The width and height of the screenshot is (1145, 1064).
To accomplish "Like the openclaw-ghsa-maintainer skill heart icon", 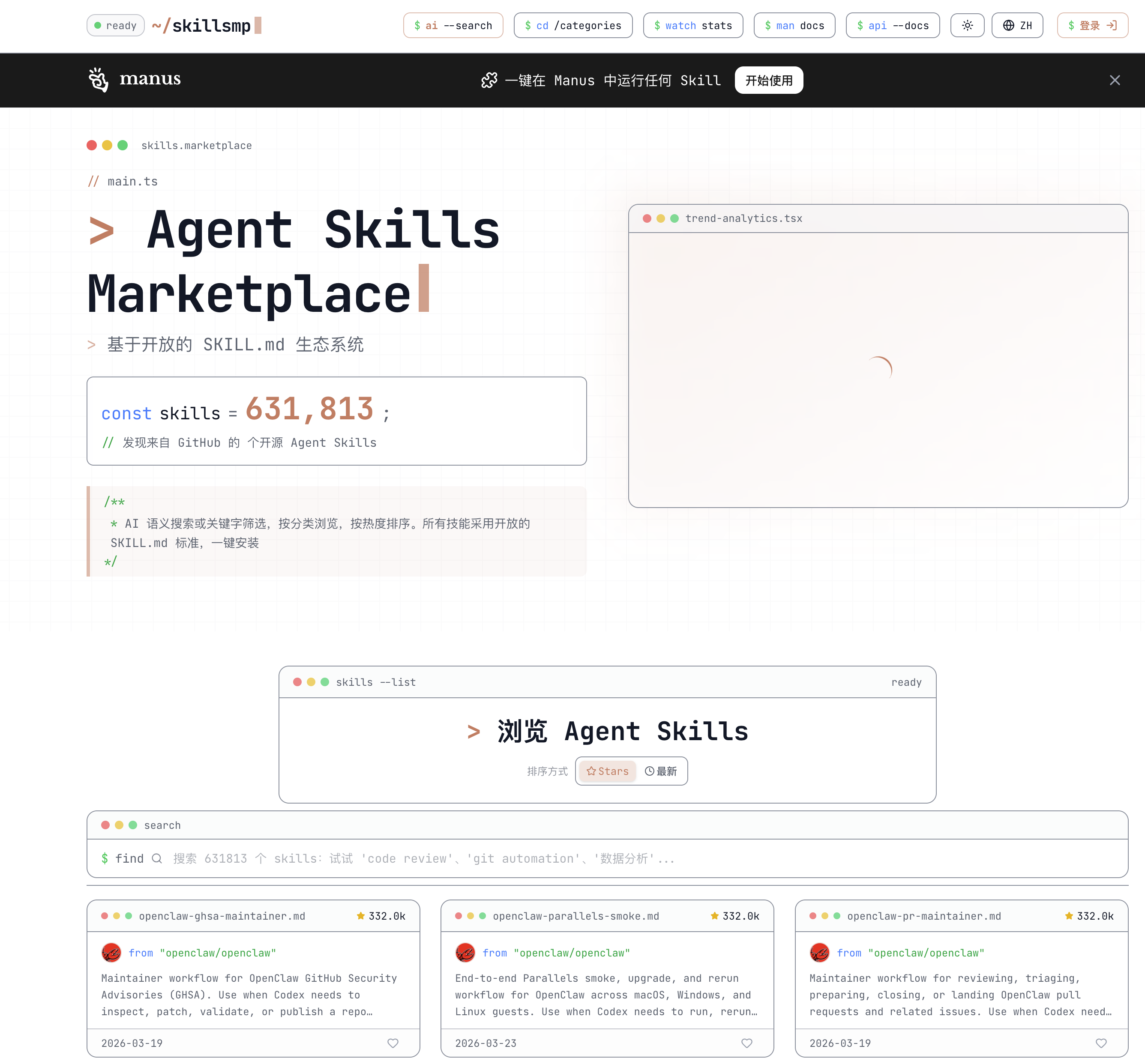I will [393, 1043].
